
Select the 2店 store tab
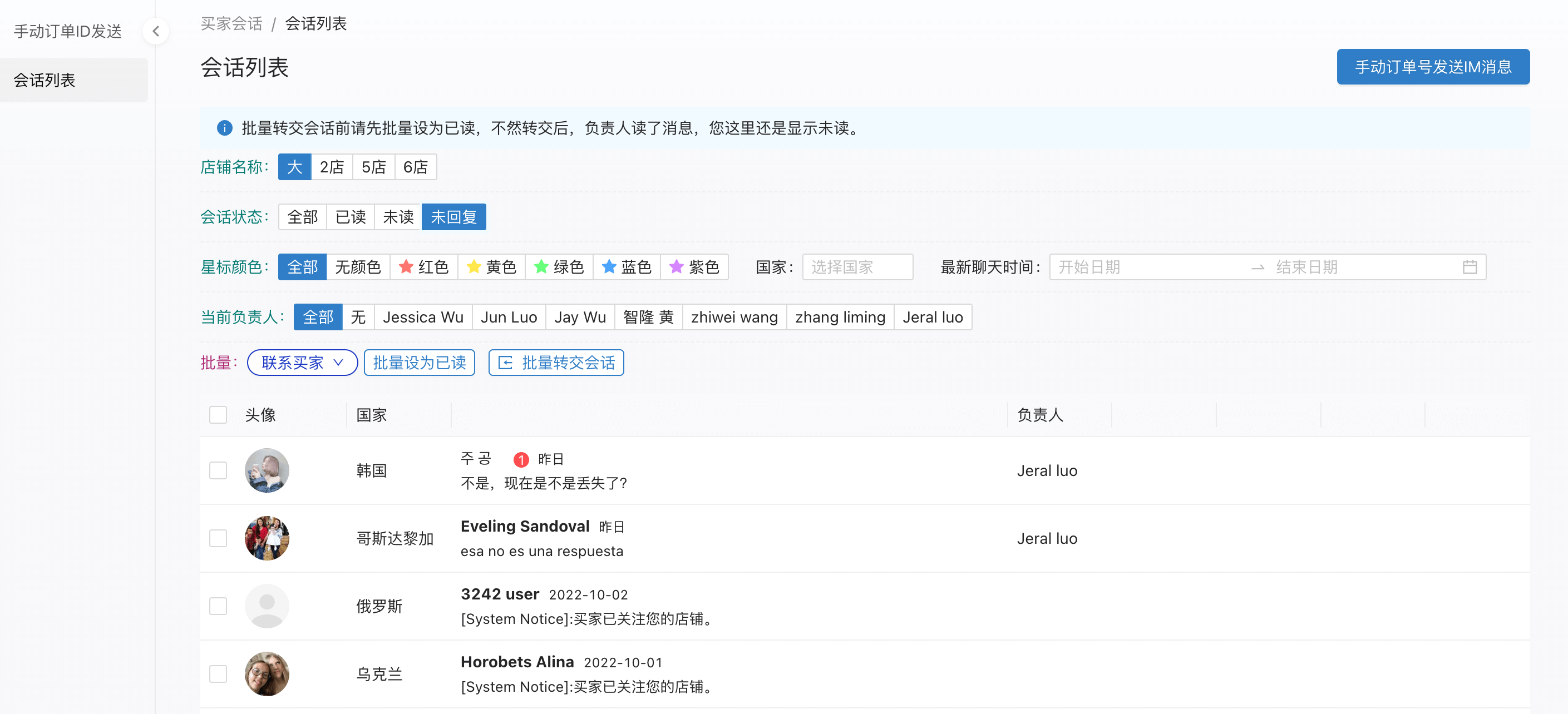click(332, 167)
